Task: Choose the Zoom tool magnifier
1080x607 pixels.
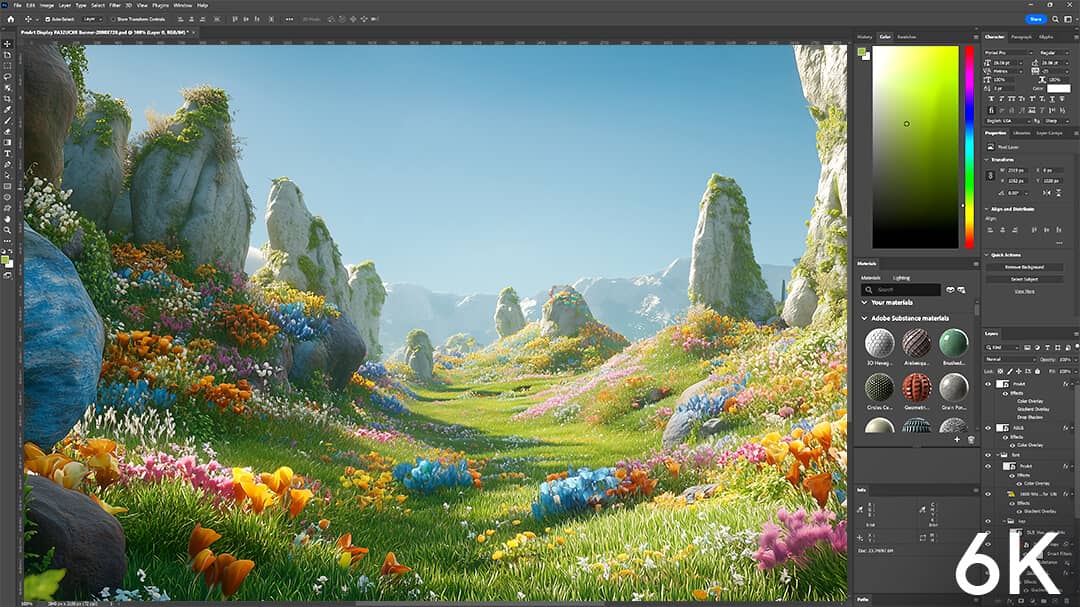Action: (x=7, y=229)
